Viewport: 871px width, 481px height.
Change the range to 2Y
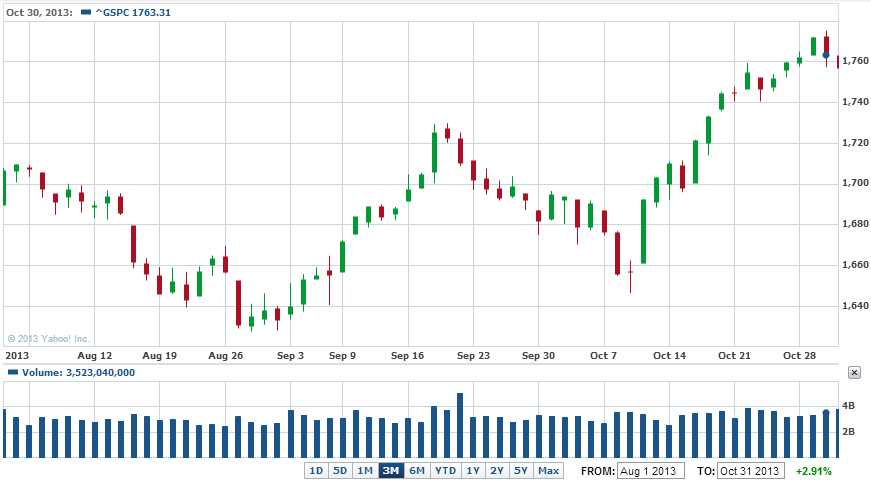pos(497,470)
